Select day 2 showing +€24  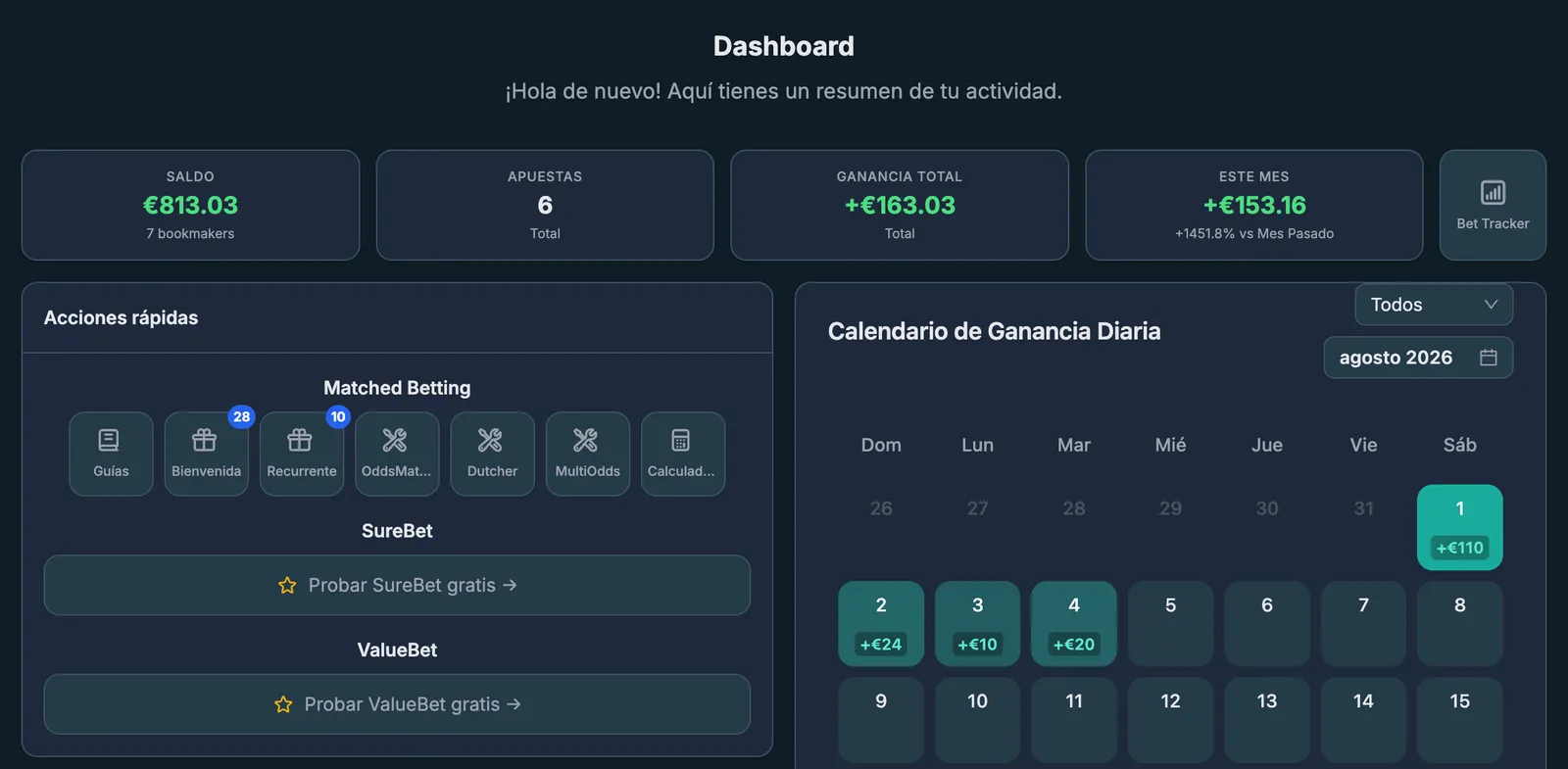tap(881, 623)
